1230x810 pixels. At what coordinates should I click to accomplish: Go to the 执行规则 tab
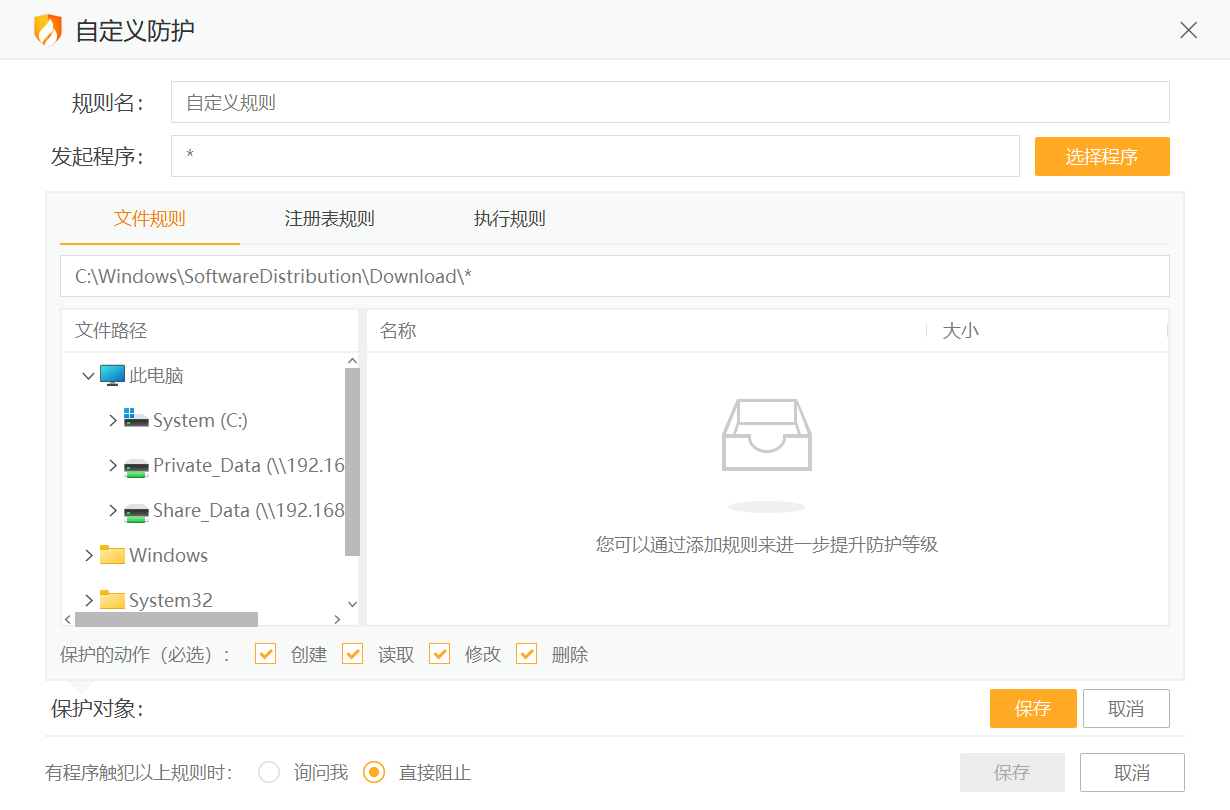point(510,219)
